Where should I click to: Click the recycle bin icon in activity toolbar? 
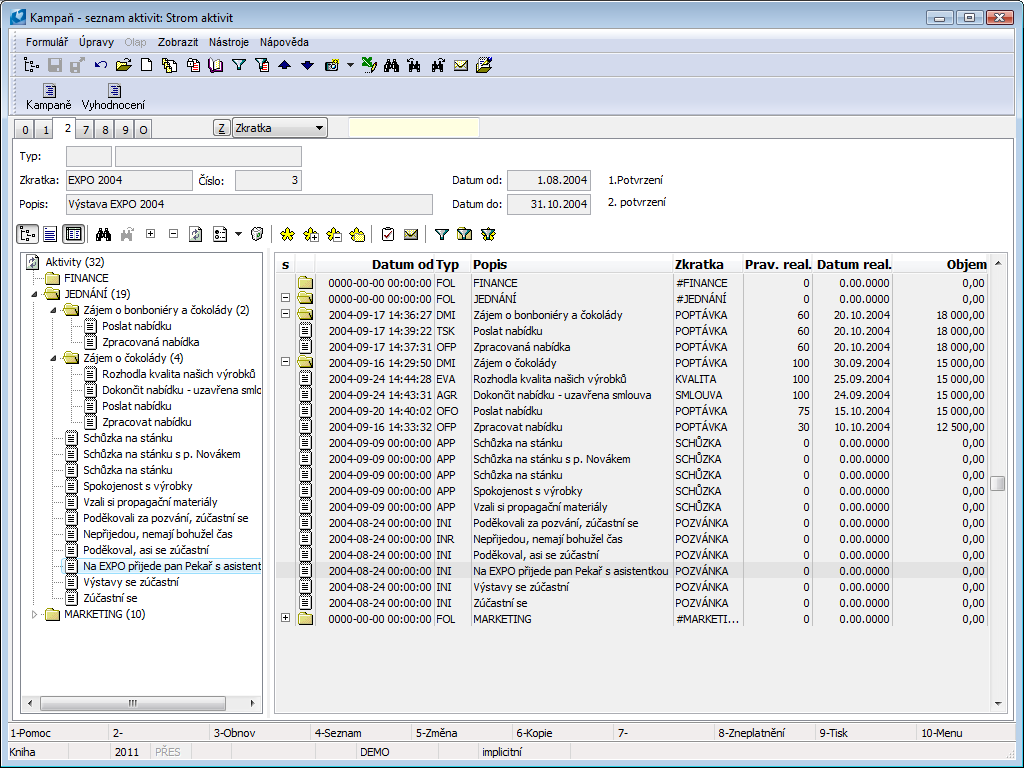pos(257,234)
